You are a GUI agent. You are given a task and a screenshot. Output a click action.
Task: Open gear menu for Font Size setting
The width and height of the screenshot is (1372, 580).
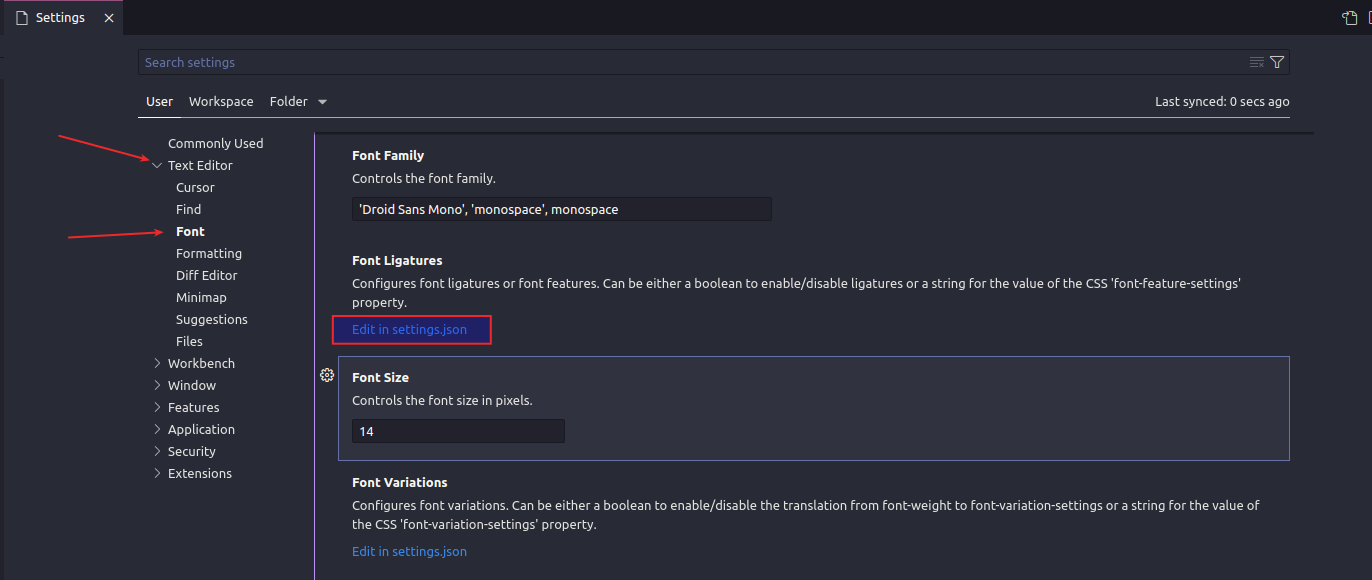326,375
